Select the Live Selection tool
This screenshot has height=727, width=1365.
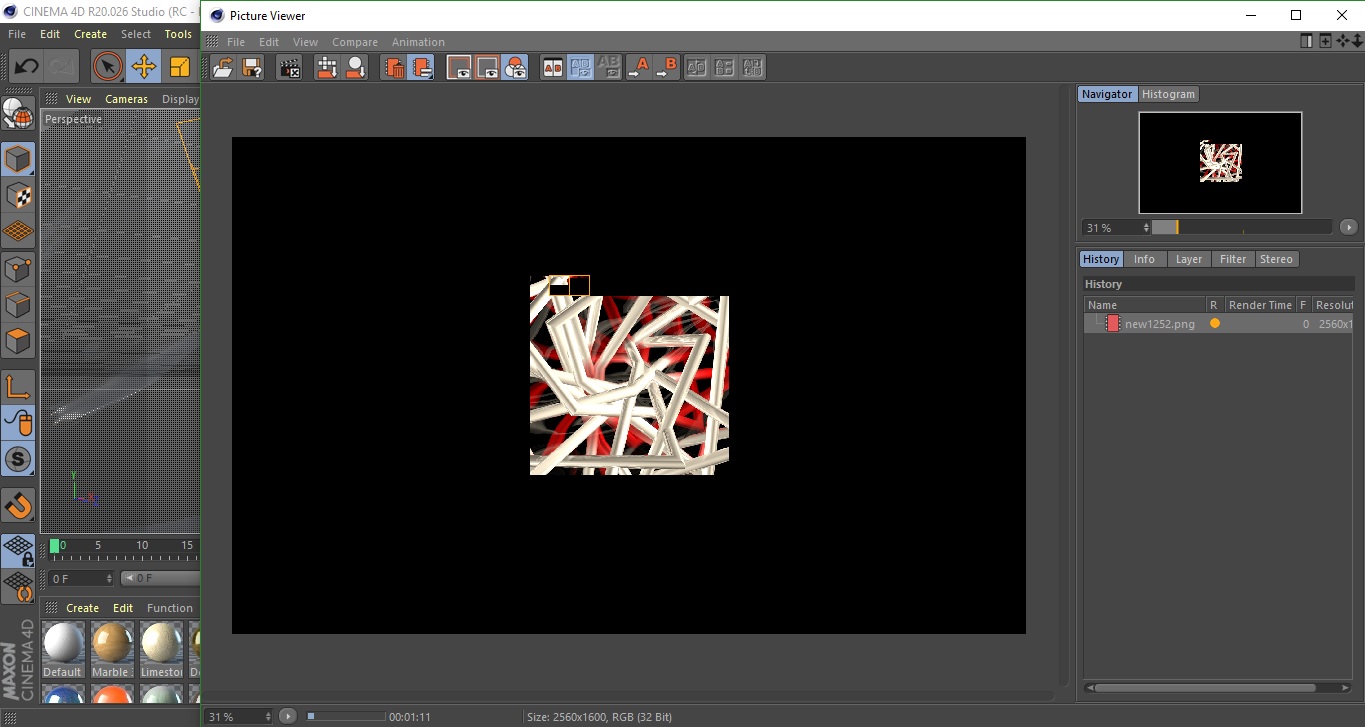click(x=107, y=67)
